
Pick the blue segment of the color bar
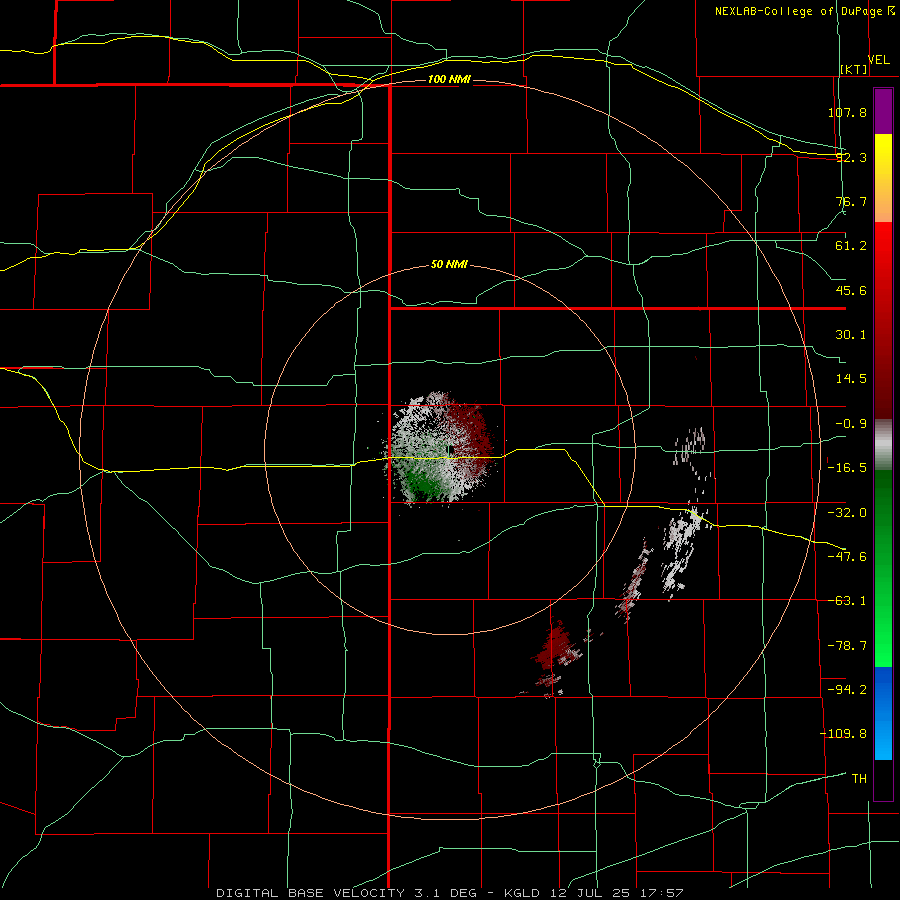(883, 713)
